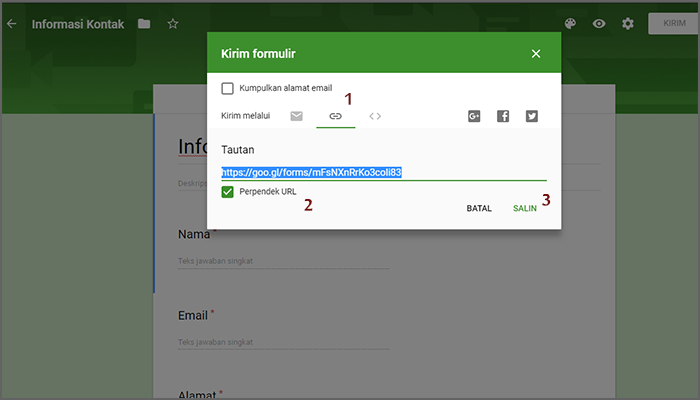Image resolution: width=700 pixels, height=400 pixels.
Task: Click the back arrow icon
Action: tap(12, 23)
